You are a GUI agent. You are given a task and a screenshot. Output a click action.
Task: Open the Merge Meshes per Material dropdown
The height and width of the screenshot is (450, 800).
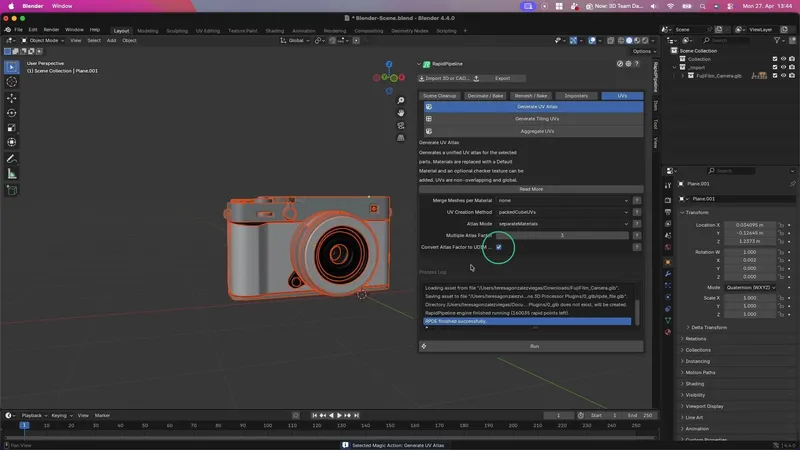coord(561,200)
